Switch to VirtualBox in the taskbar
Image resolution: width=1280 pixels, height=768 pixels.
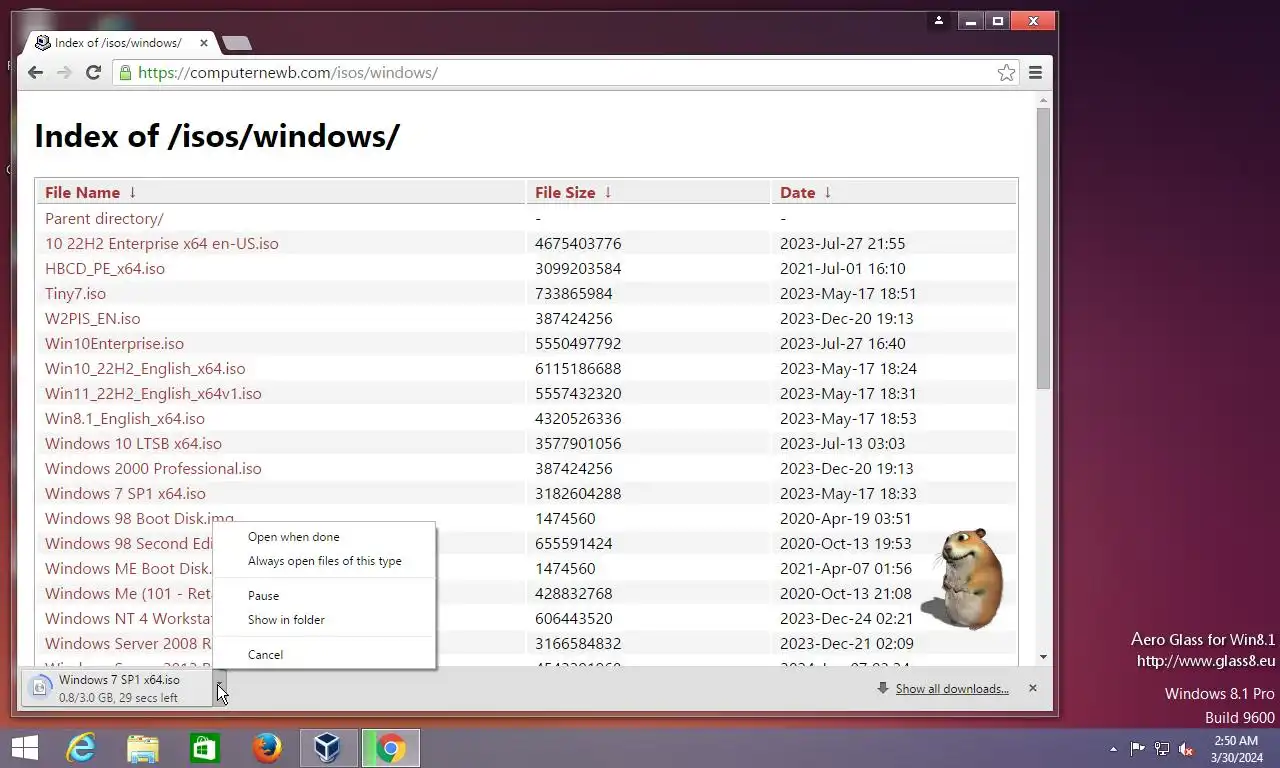point(328,748)
